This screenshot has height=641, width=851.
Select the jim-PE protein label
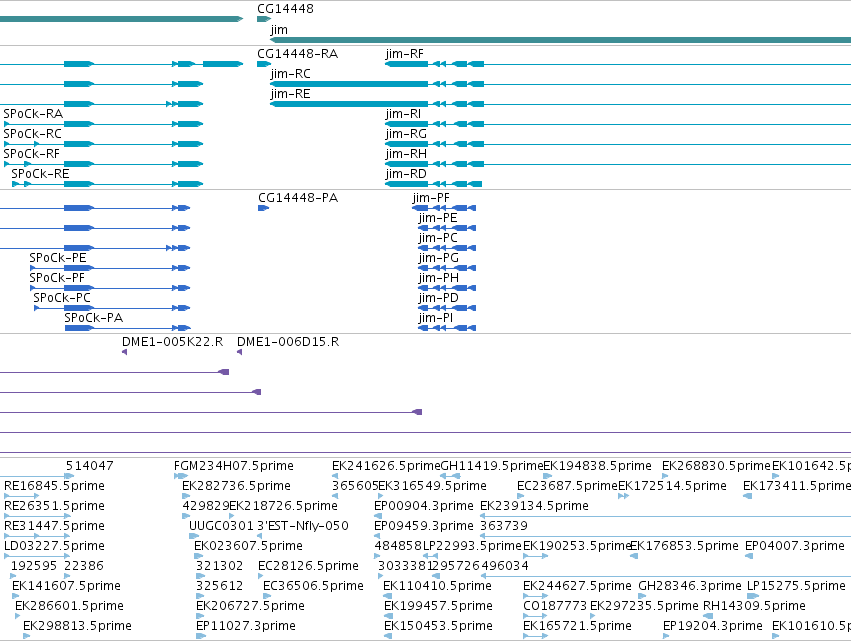click(438, 218)
